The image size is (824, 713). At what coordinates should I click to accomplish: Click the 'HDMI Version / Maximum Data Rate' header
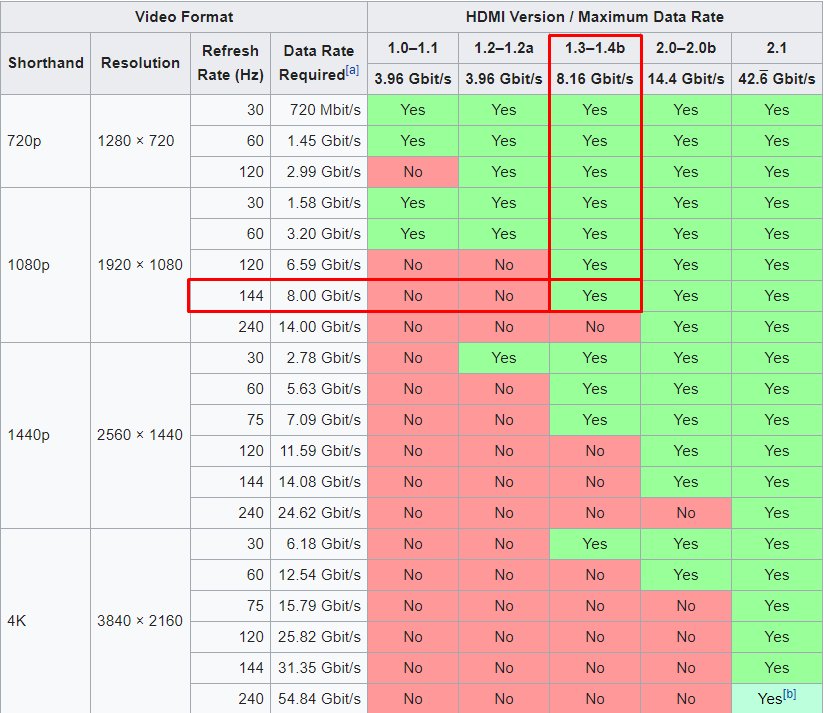(x=595, y=17)
